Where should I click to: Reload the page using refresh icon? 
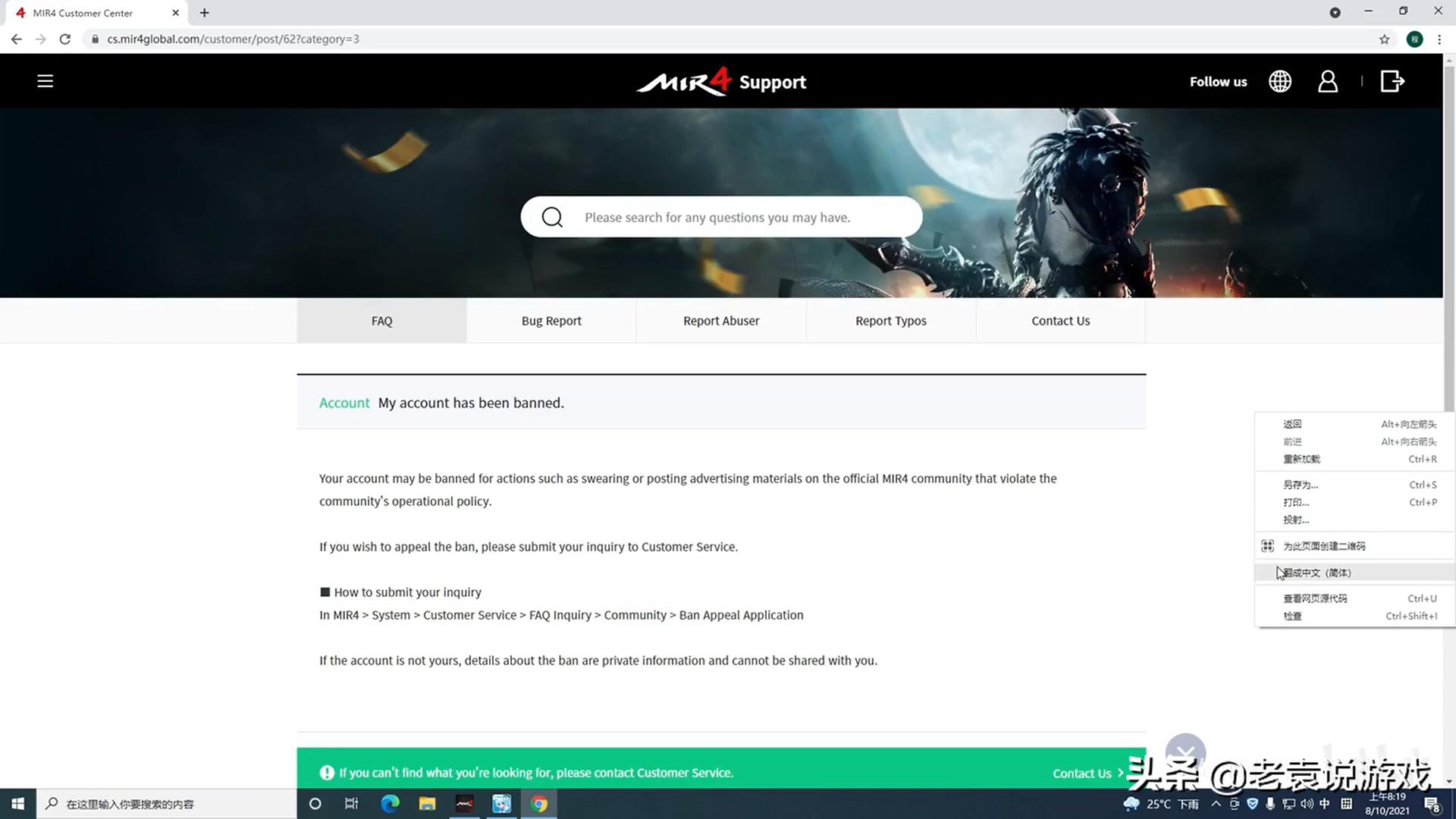point(65,39)
